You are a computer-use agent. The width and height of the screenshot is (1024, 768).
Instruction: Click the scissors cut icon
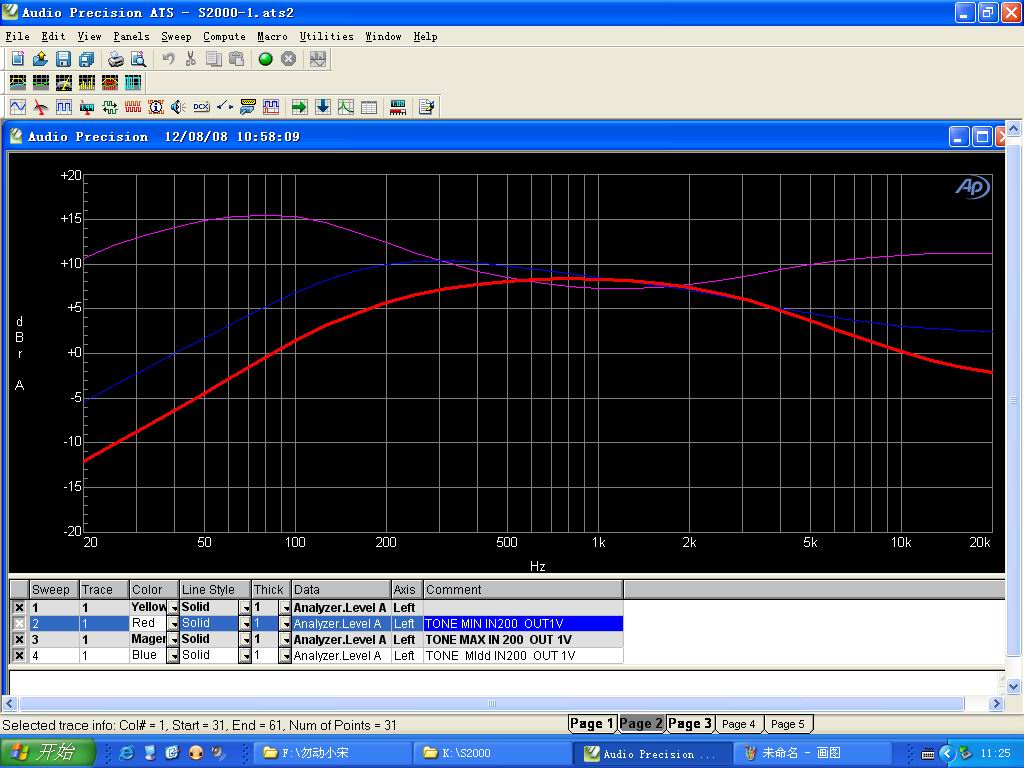190,59
